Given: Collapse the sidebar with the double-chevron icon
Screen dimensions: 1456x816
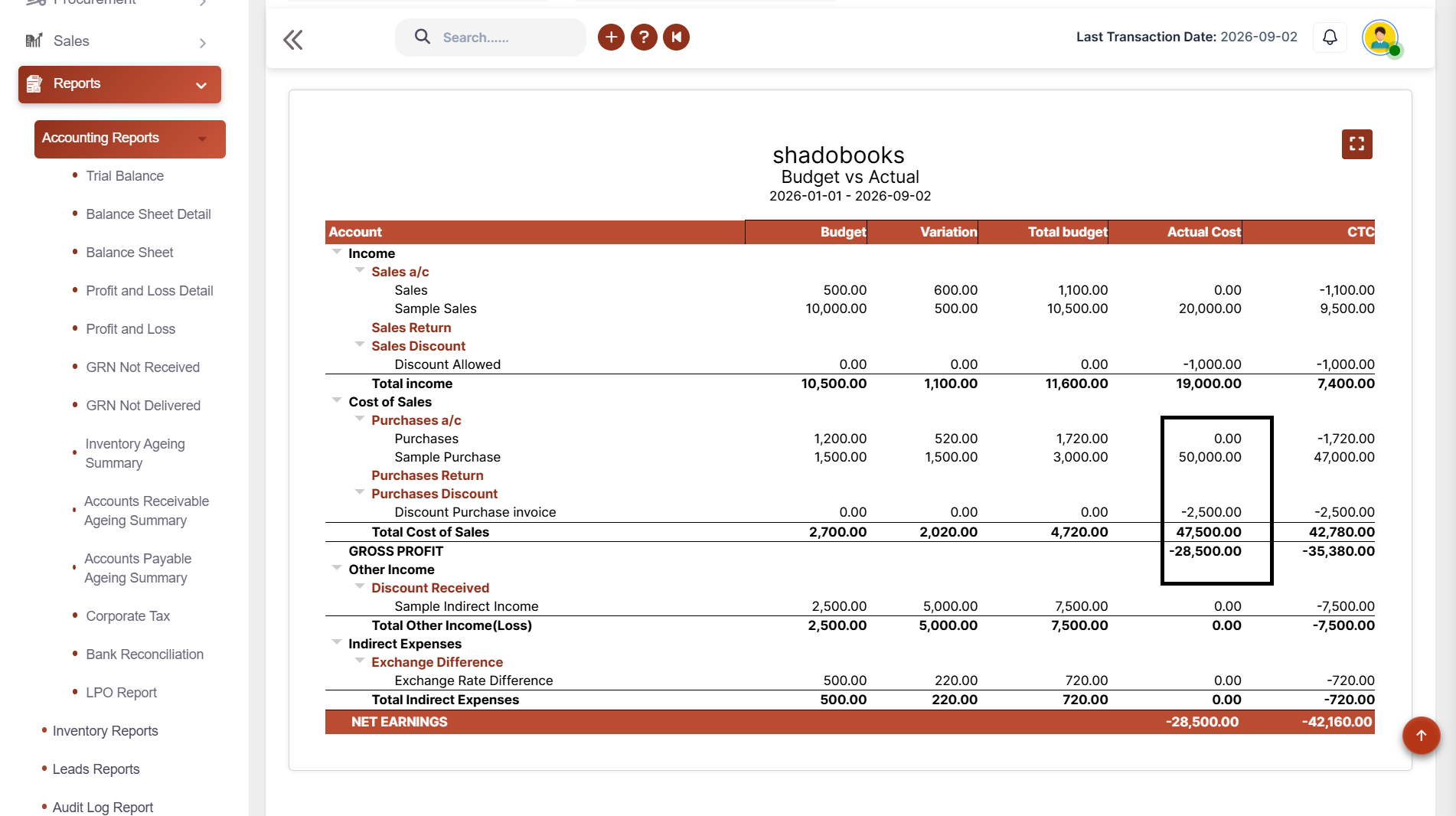Looking at the screenshot, I should pos(293,40).
